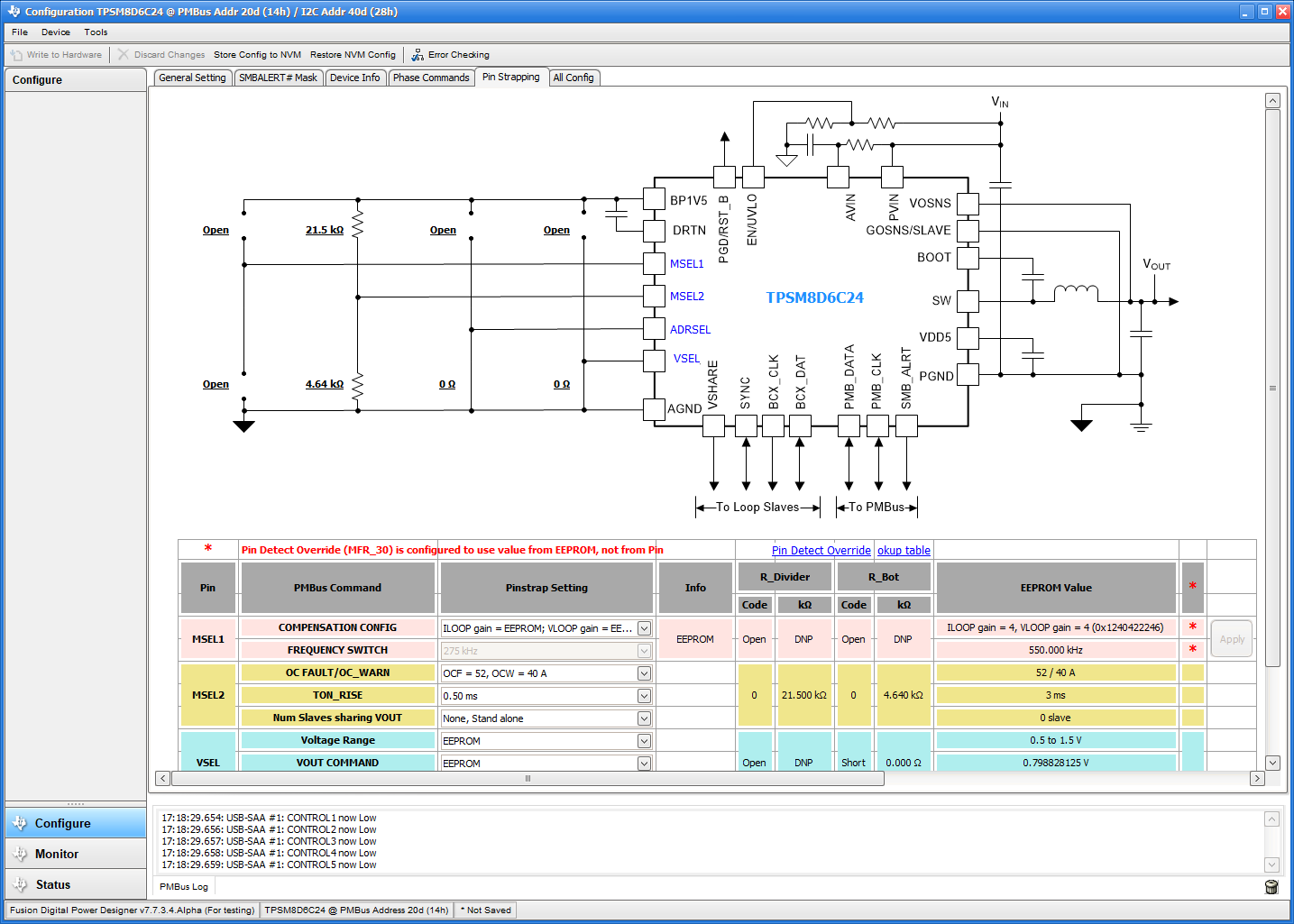Open the Status pane icon
This screenshot has width=1294, height=924.
(x=20, y=884)
